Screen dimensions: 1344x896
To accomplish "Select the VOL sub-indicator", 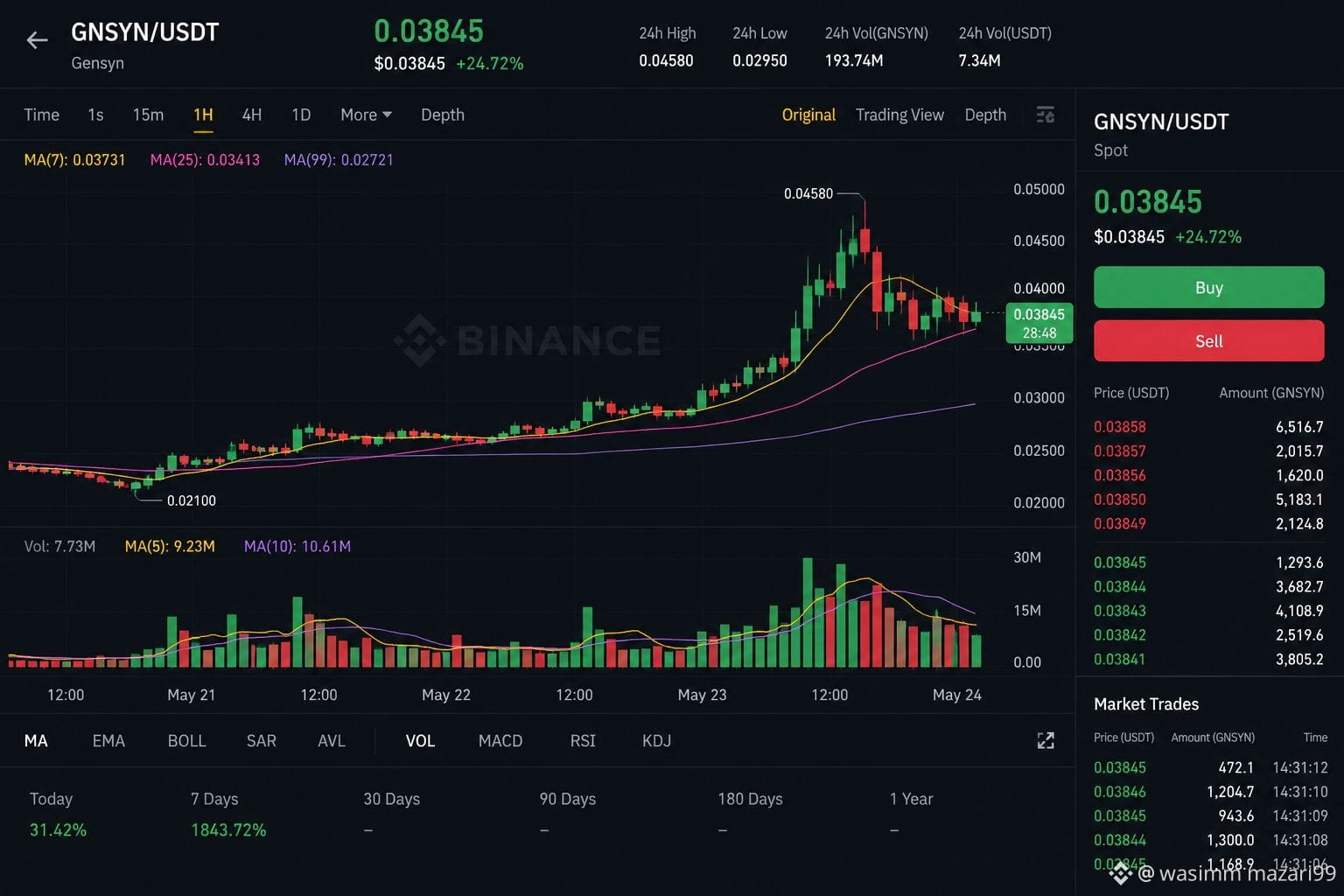I will tap(420, 741).
